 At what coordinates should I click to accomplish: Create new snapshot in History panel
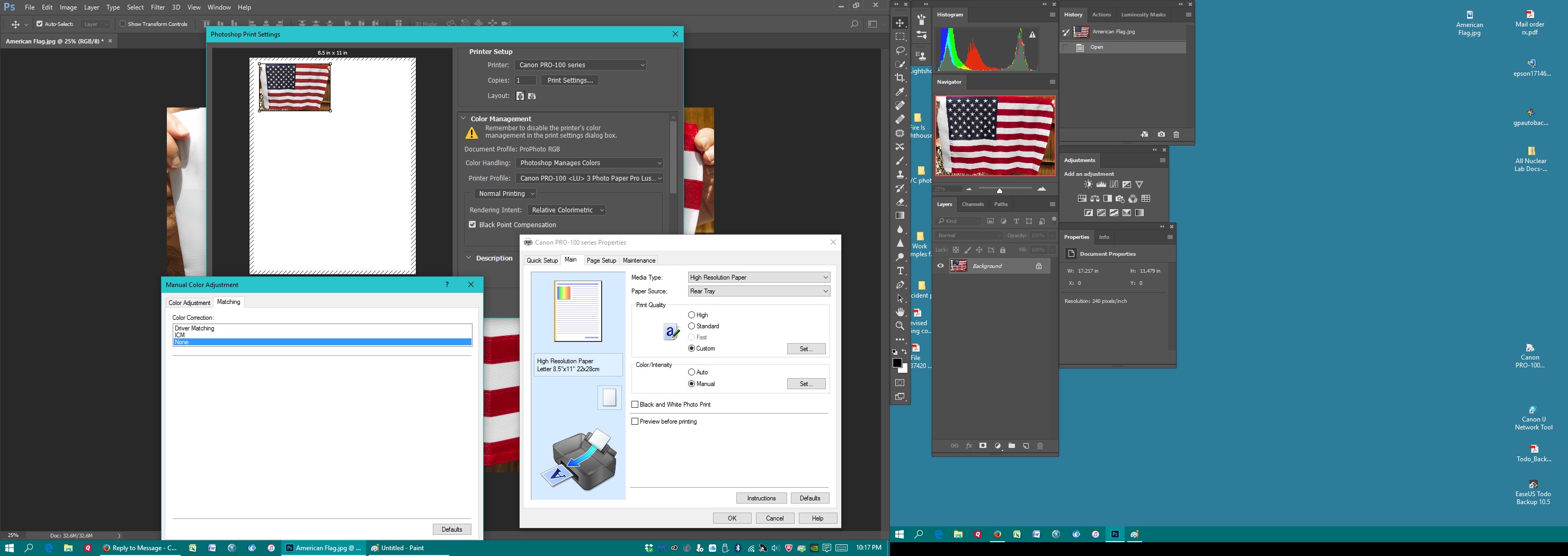point(1161,134)
